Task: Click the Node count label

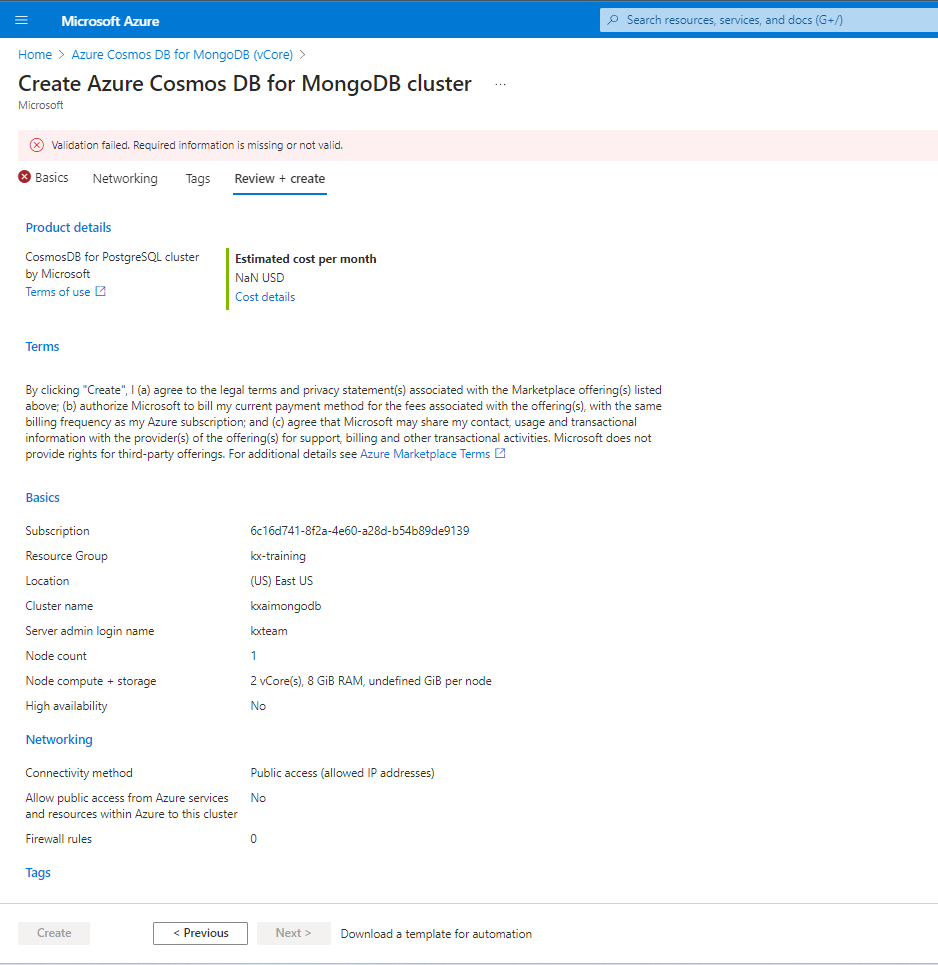Action: (56, 656)
